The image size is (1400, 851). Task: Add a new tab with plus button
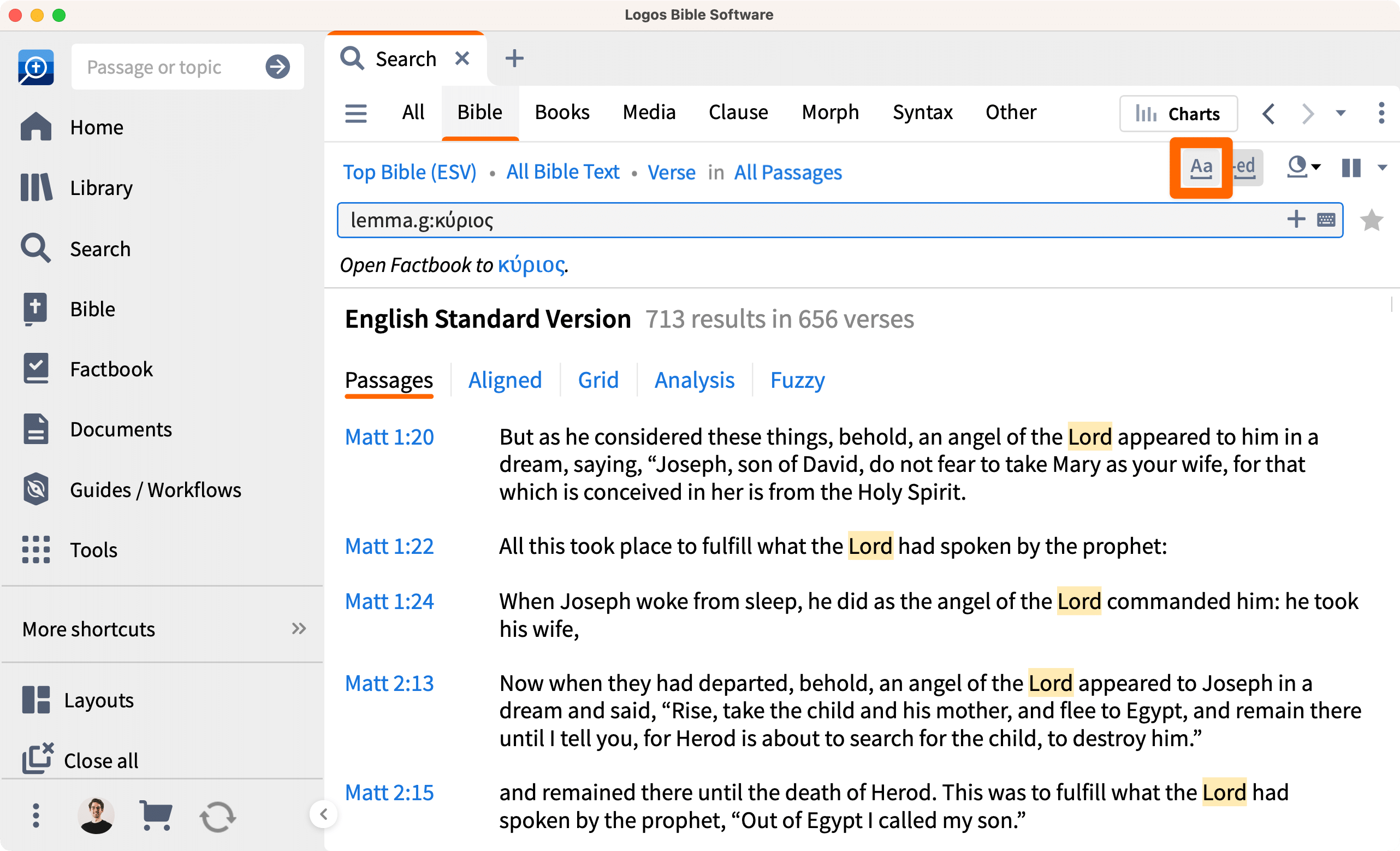click(514, 58)
